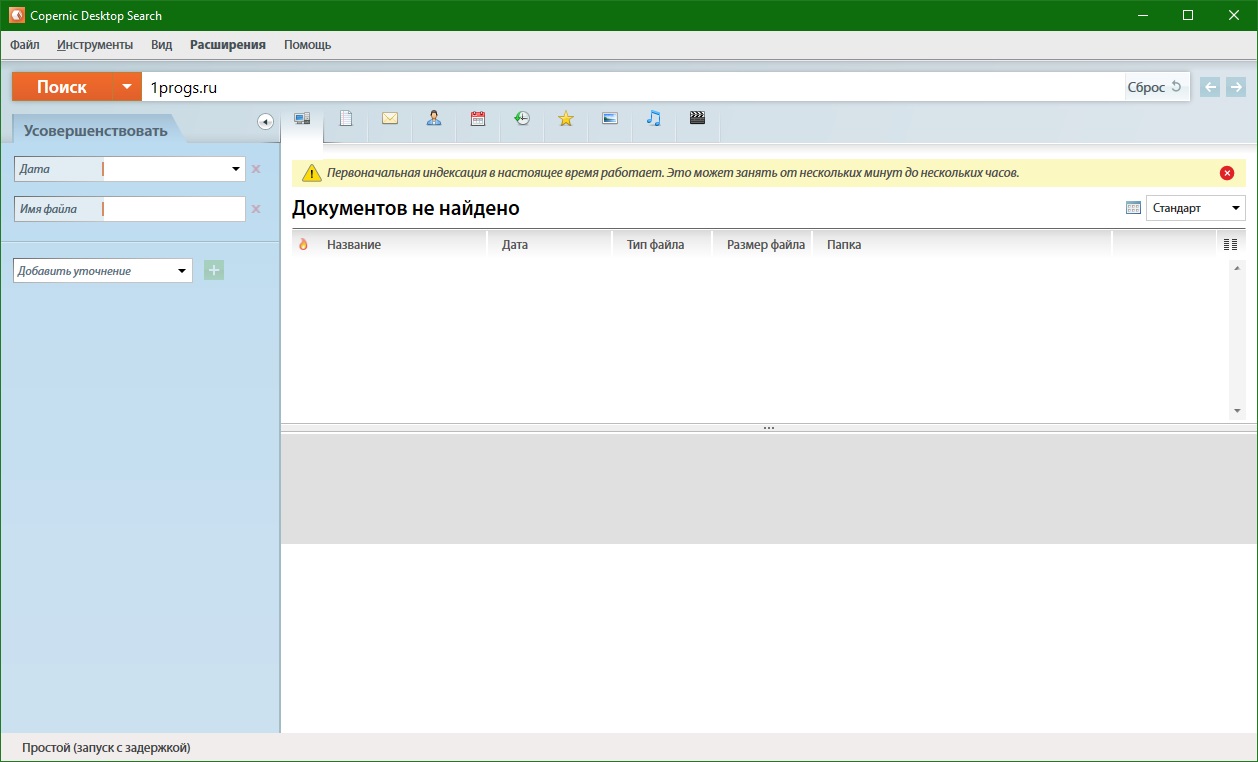
Task: Click the warning triangle icon
Action: 312,173
